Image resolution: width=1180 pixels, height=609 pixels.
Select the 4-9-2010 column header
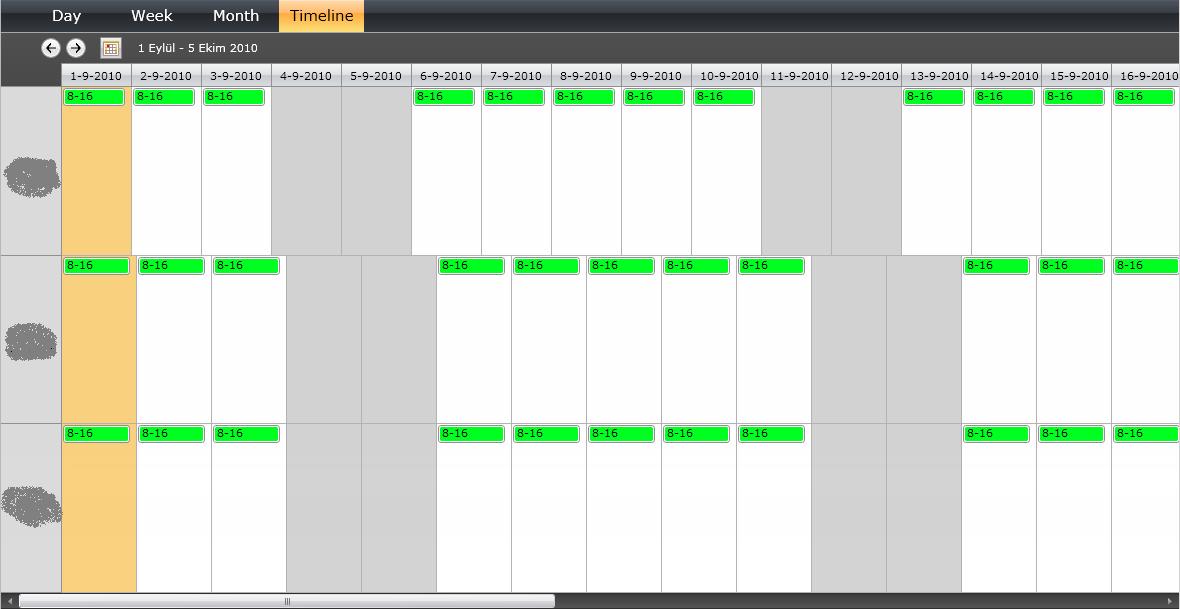point(306,75)
